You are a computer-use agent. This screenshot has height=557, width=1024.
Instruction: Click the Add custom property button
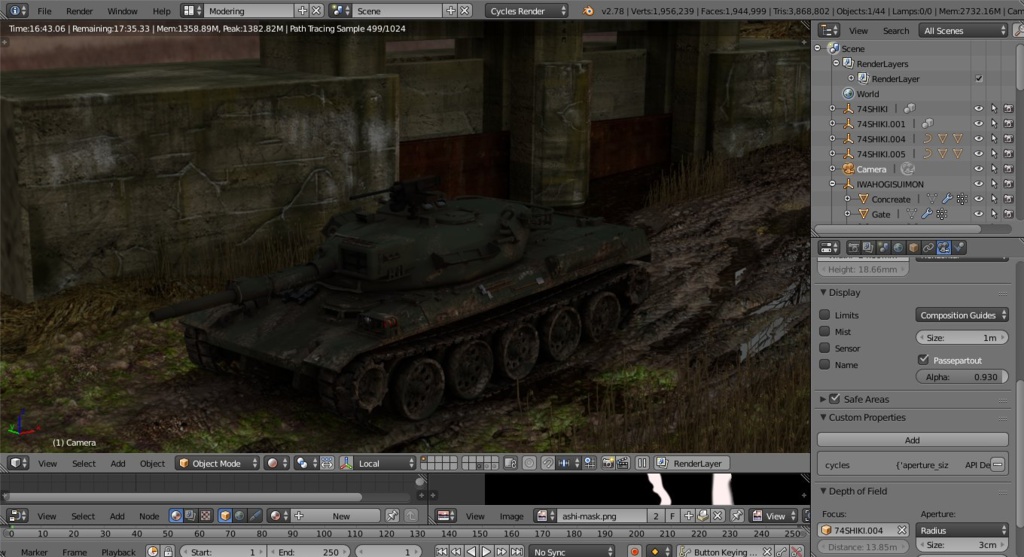click(x=912, y=440)
